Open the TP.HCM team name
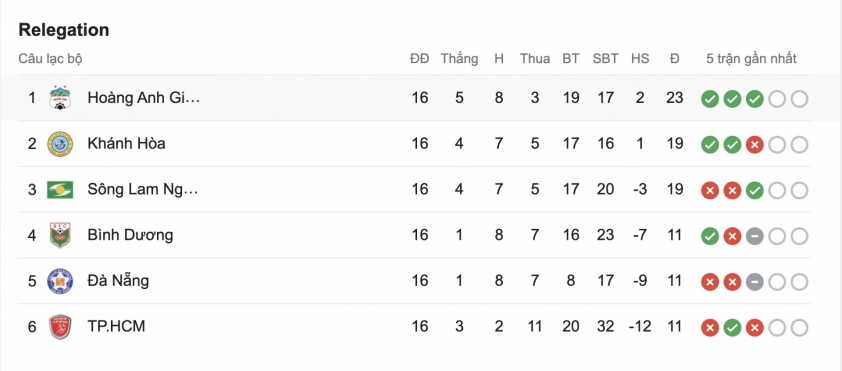The height and width of the screenshot is (371, 842). point(116,326)
